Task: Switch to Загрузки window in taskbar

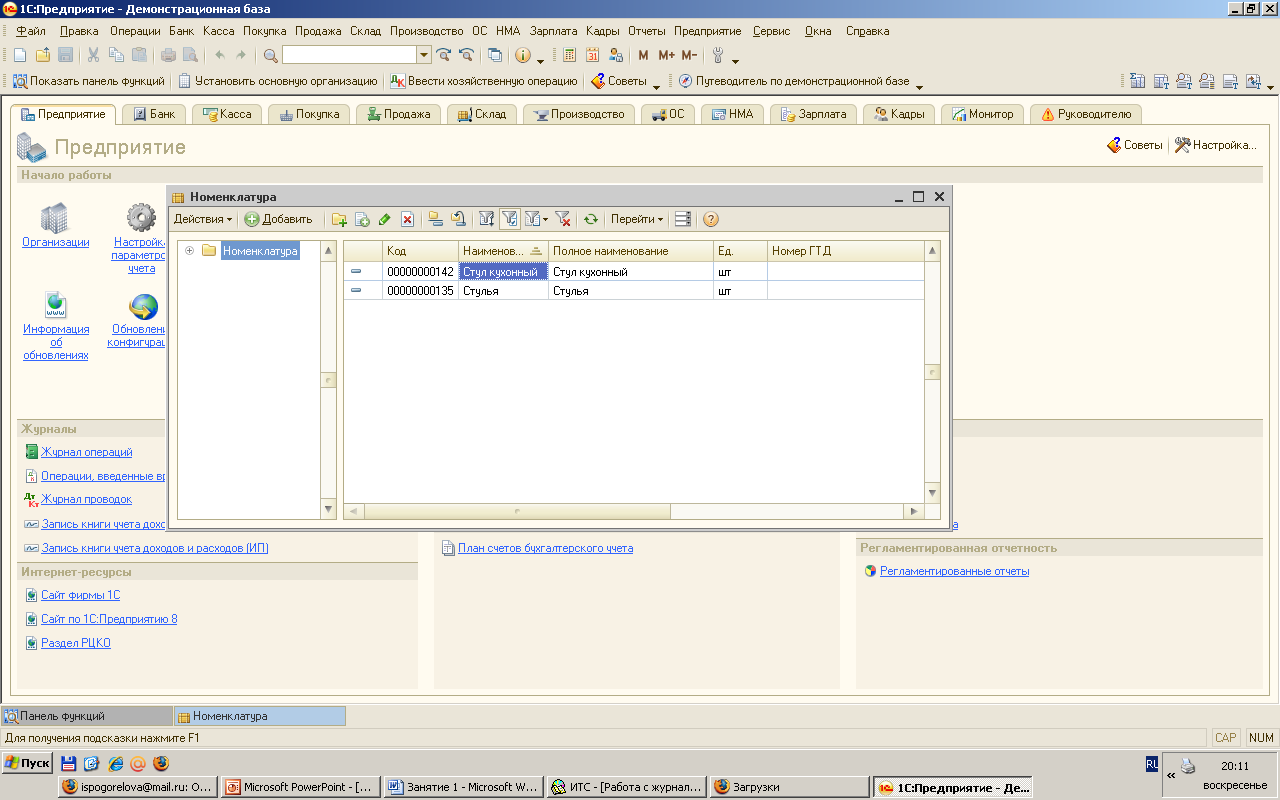Action: 789,787
